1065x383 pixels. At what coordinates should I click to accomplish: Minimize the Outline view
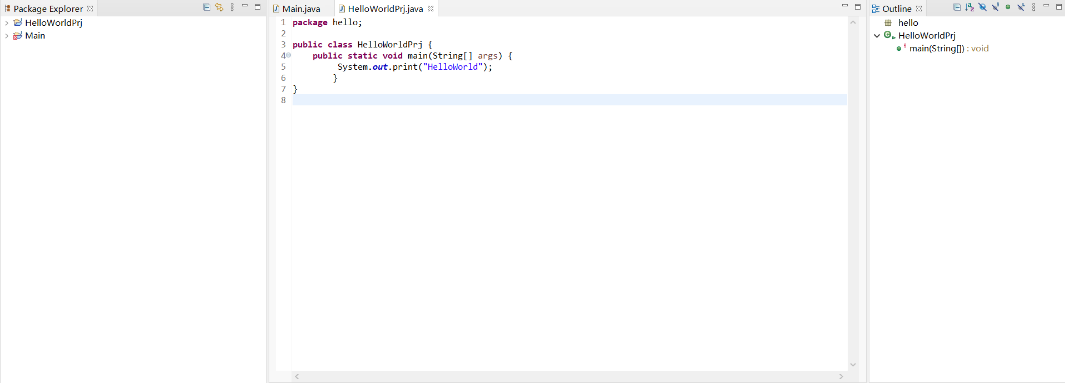tap(1046, 6)
